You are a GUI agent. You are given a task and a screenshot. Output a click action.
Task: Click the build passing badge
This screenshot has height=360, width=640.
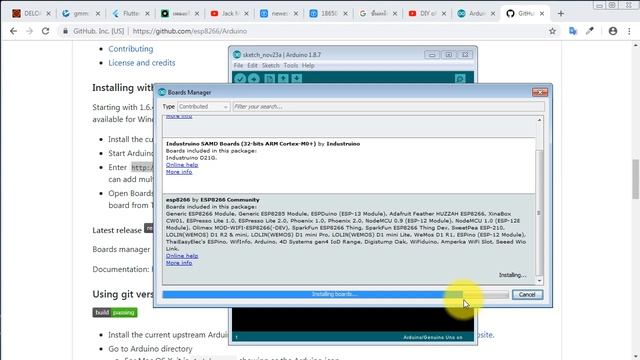[x=115, y=313]
